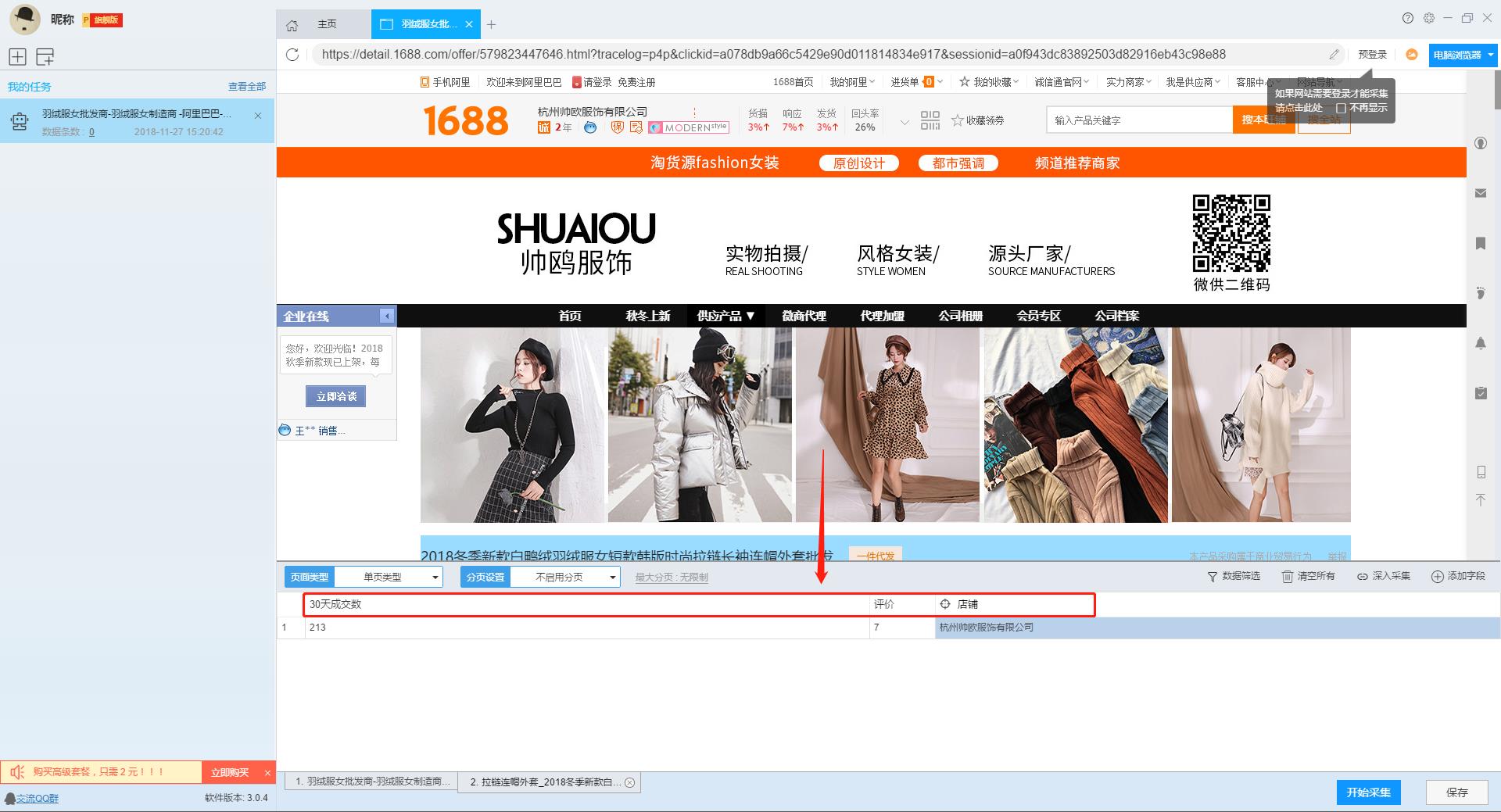The width and height of the screenshot is (1501, 812).
Task: Open the 微商代理 menu item
Action: click(x=804, y=316)
